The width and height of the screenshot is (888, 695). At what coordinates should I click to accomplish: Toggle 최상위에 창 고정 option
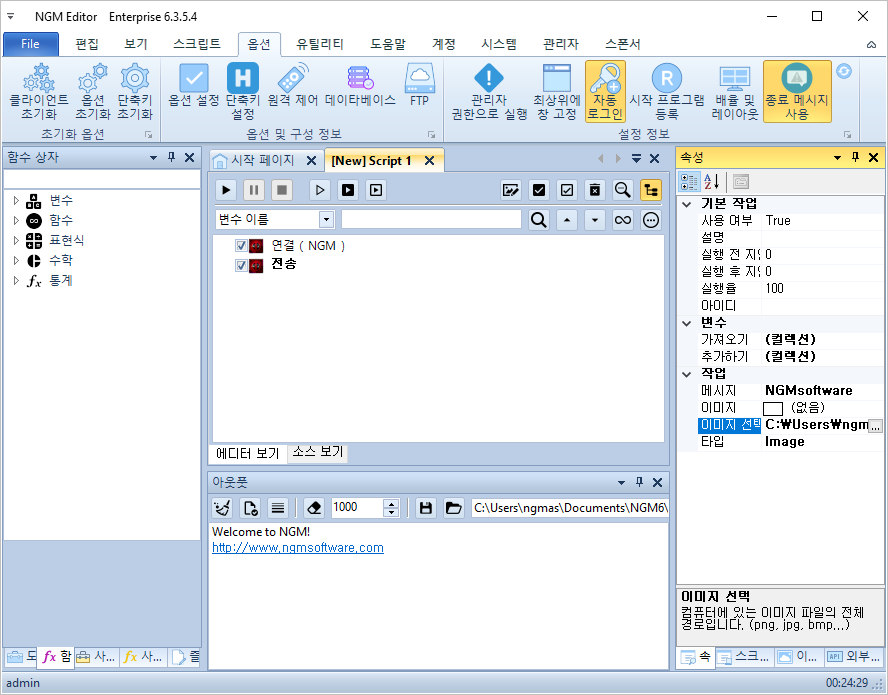pyautogui.click(x=557, y=92)
